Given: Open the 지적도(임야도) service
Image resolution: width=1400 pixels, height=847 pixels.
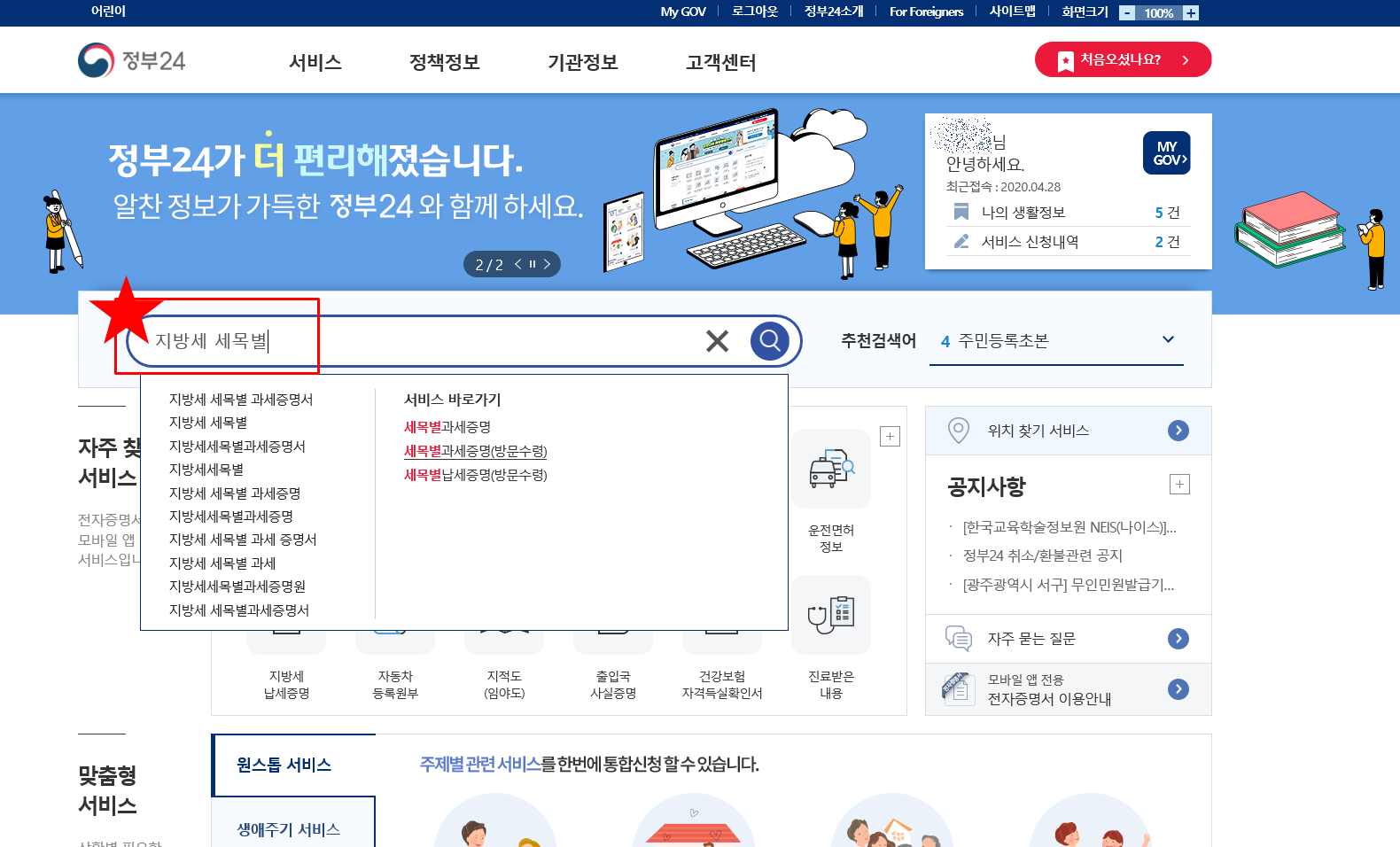Looking at the screenshot, I should pyautogui.click(x=504, y=684).
